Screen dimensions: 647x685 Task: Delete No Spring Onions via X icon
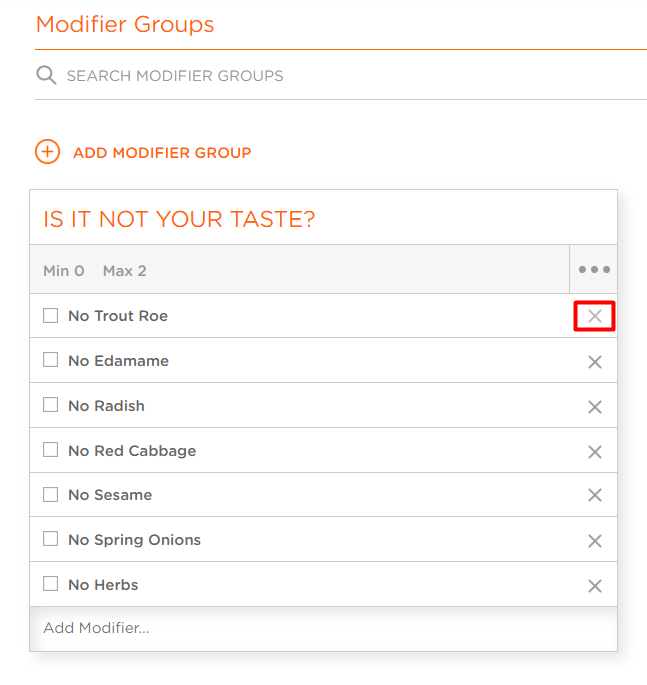[595, 541]
